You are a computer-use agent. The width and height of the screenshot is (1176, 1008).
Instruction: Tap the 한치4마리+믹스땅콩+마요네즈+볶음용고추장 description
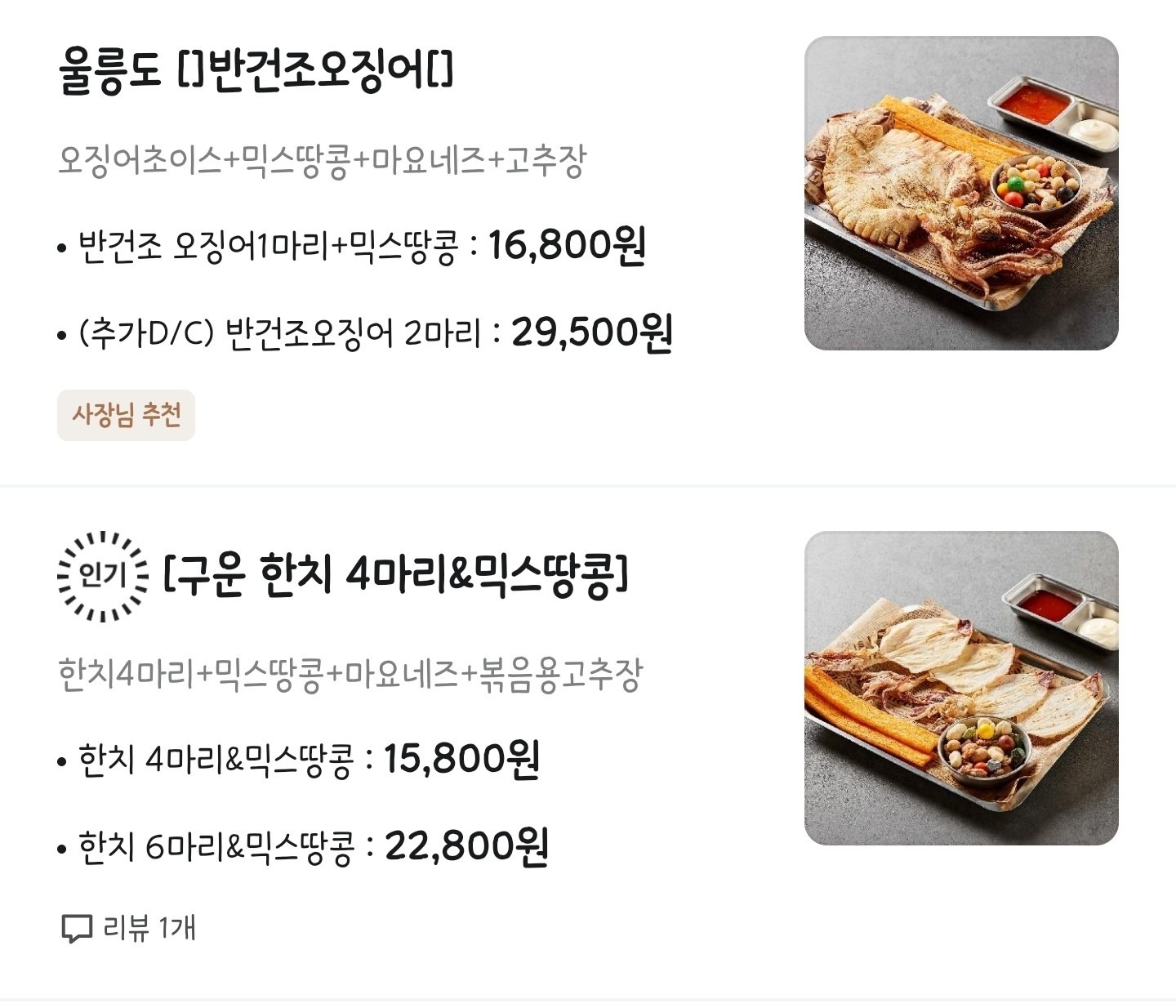(x=350, y=675)
